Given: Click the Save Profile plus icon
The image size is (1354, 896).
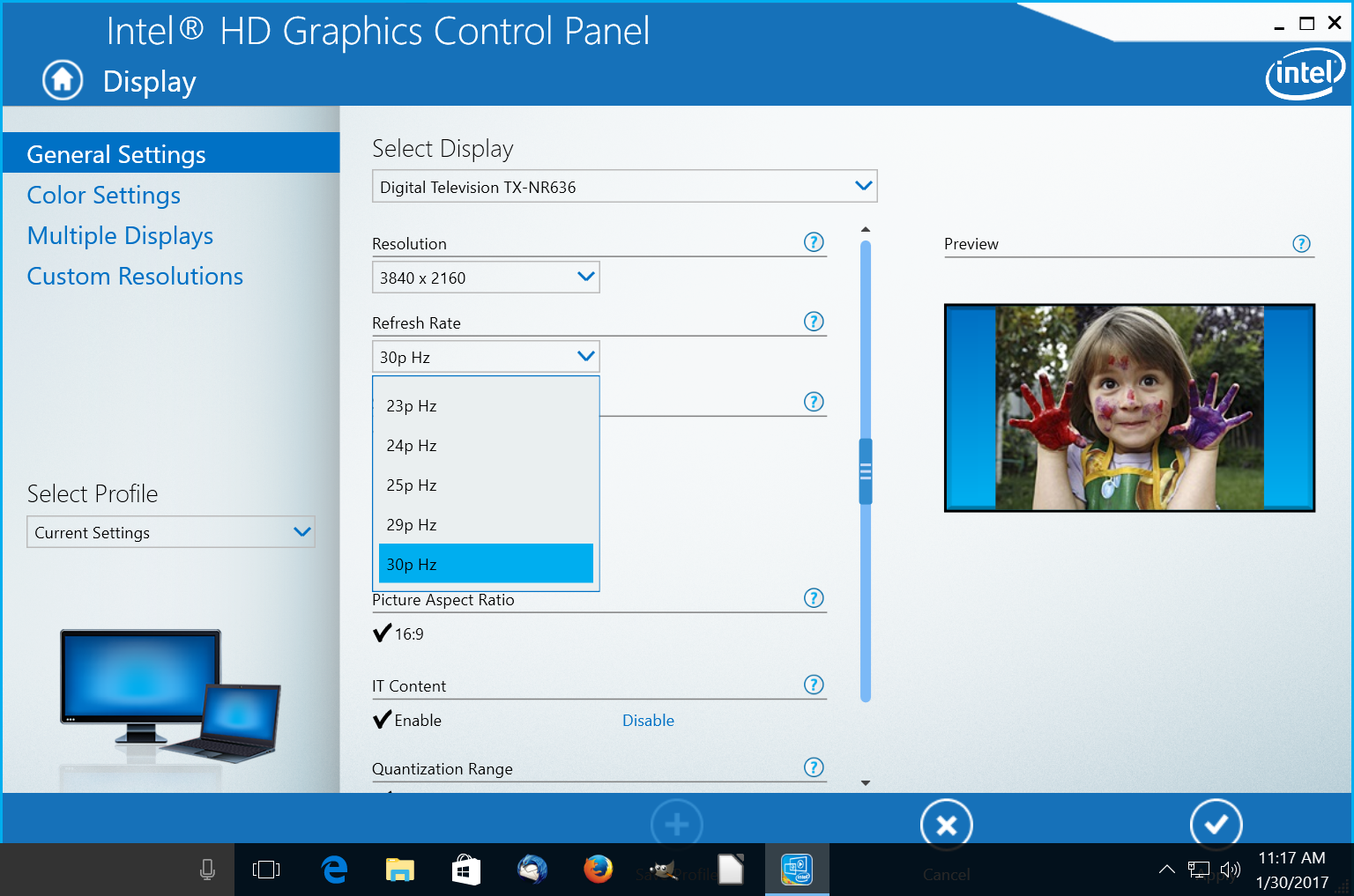Looking at the screenshot, I should [677, 825].
